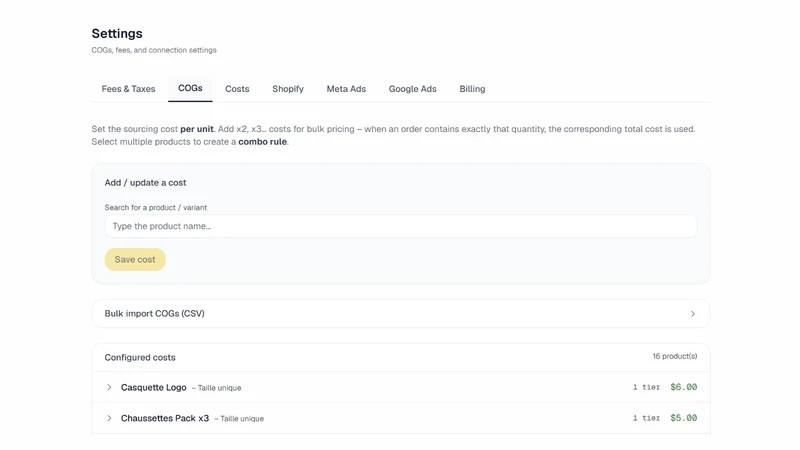Image resolution: width=800 pixels, height=450 pixels.
Task: Click Taille unique variant of Casquette Logo
Action: [219, 388]
